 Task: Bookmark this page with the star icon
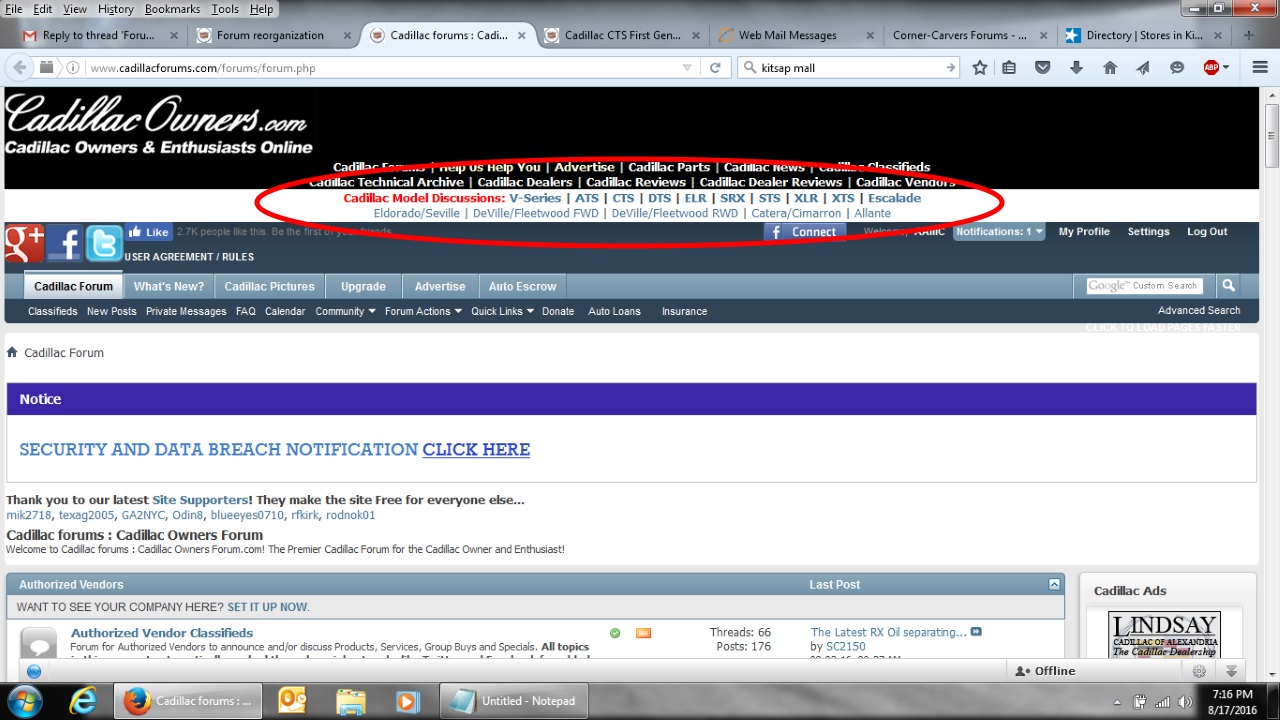(x=980, y=68)
